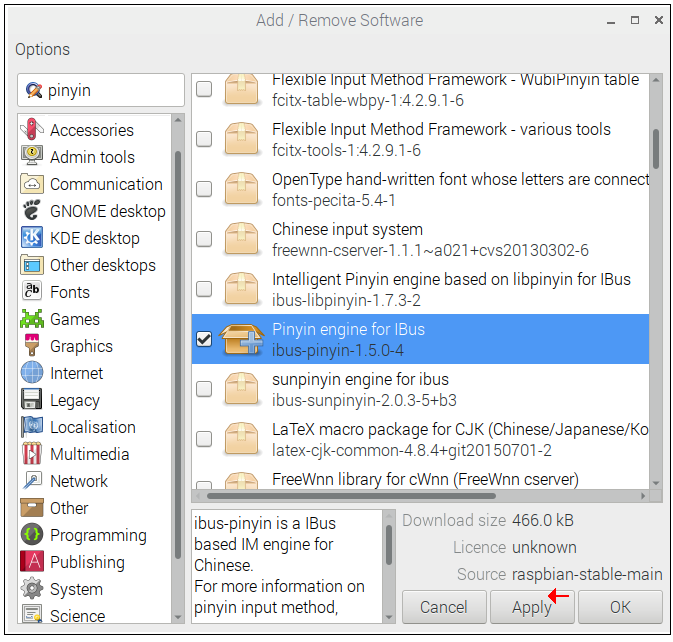This screenshot has width=673, height=642.
Task: Select the Graphics paintbrush icon
Action: [x=32, y=345]
